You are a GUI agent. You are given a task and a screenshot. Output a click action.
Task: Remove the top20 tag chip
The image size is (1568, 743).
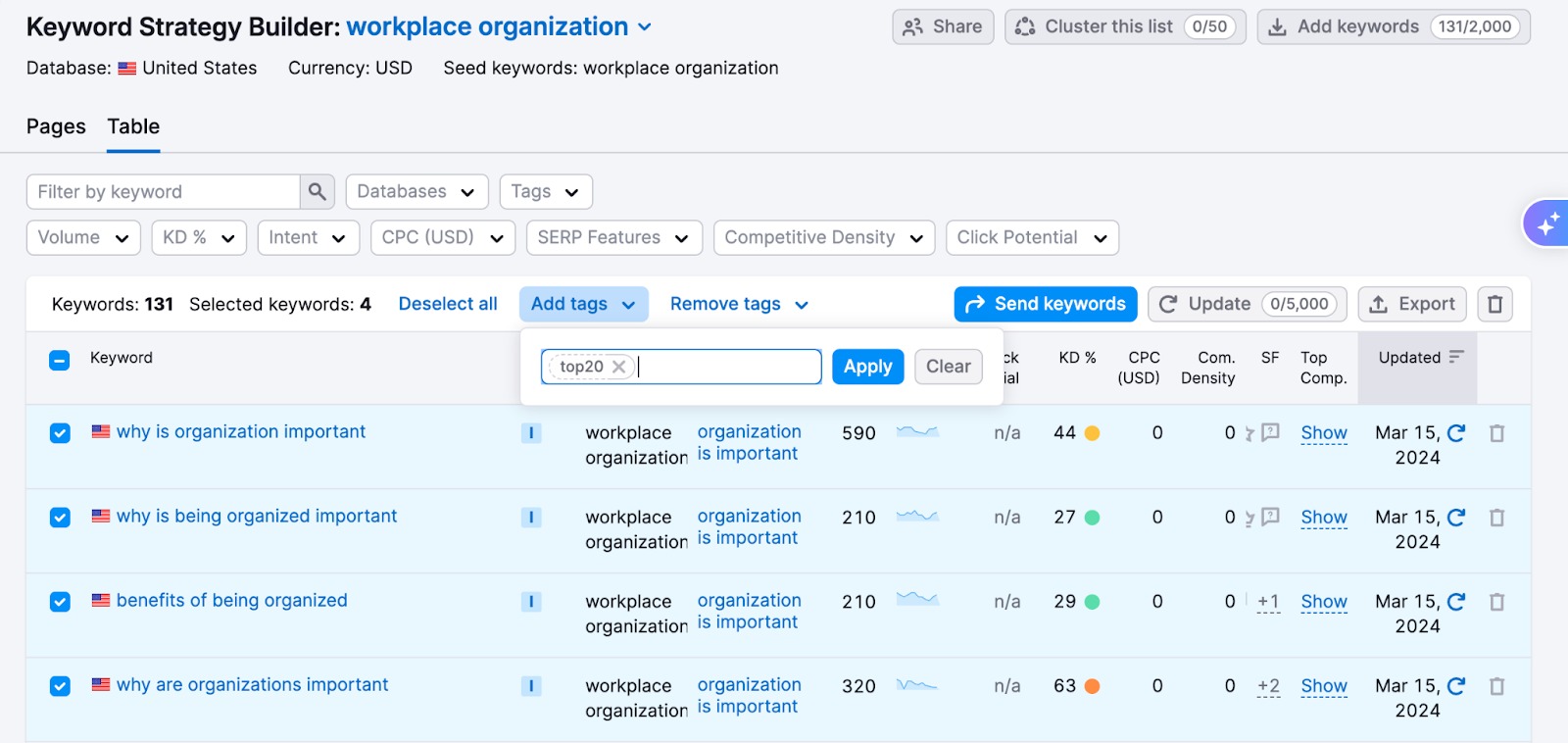point(618,367)
